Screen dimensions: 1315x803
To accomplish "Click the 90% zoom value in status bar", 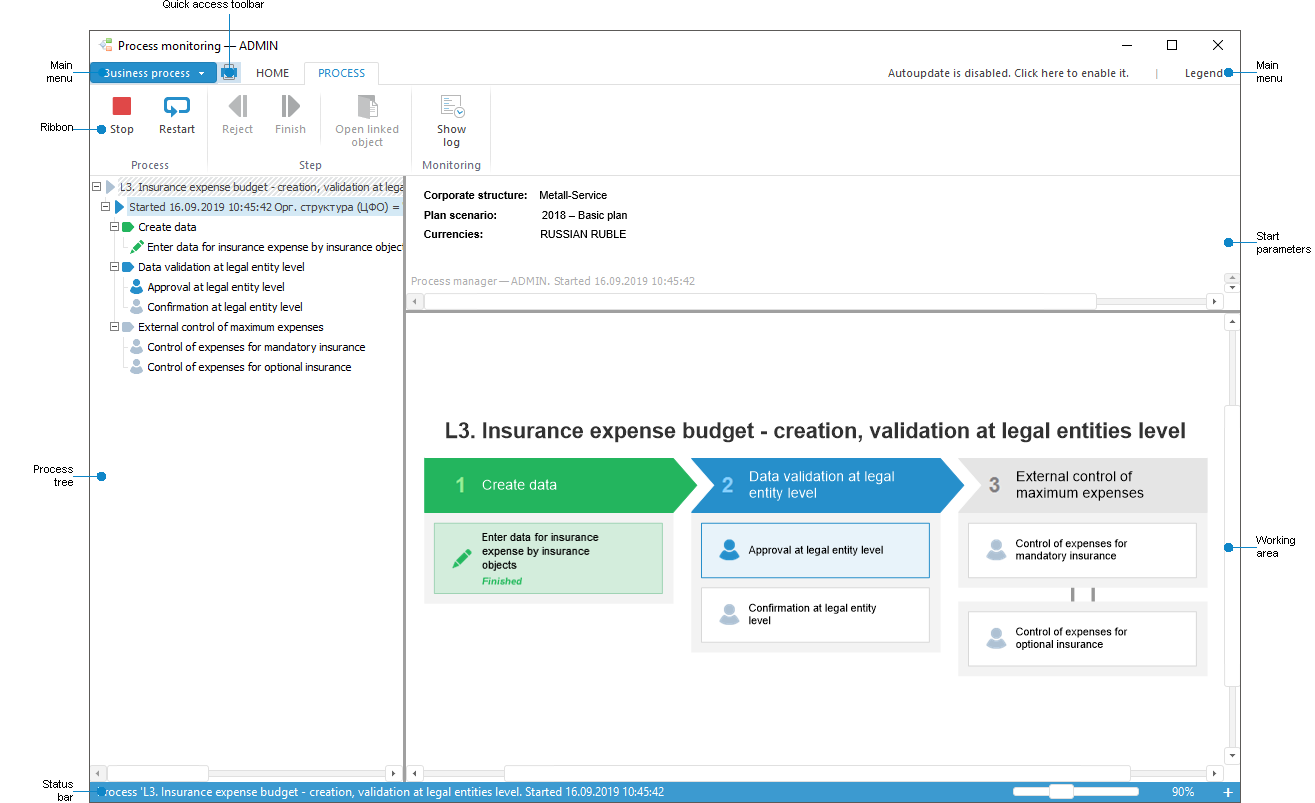I will click(1183, 792).
